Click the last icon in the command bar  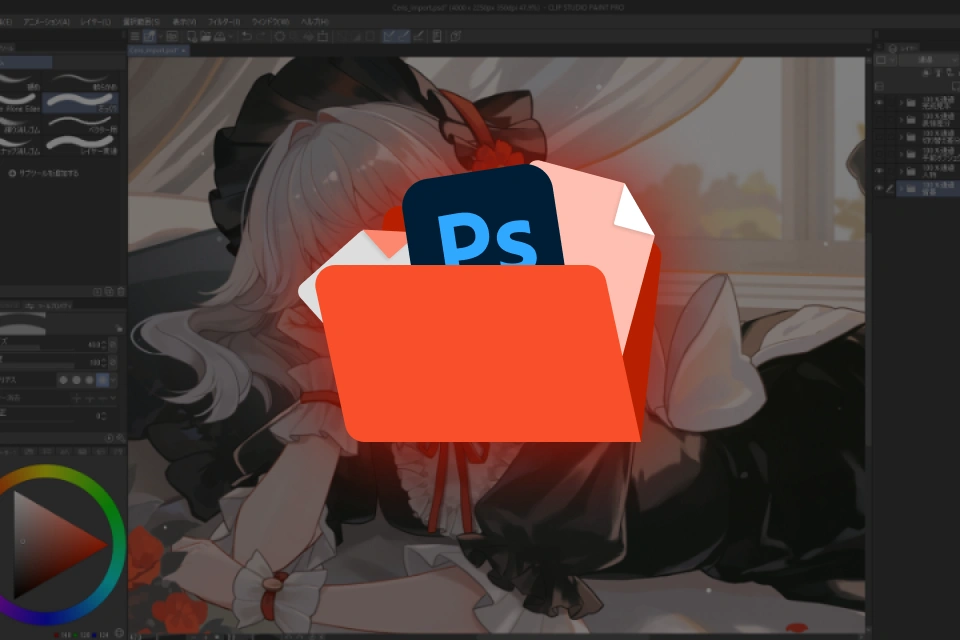[x=456, y=36]
